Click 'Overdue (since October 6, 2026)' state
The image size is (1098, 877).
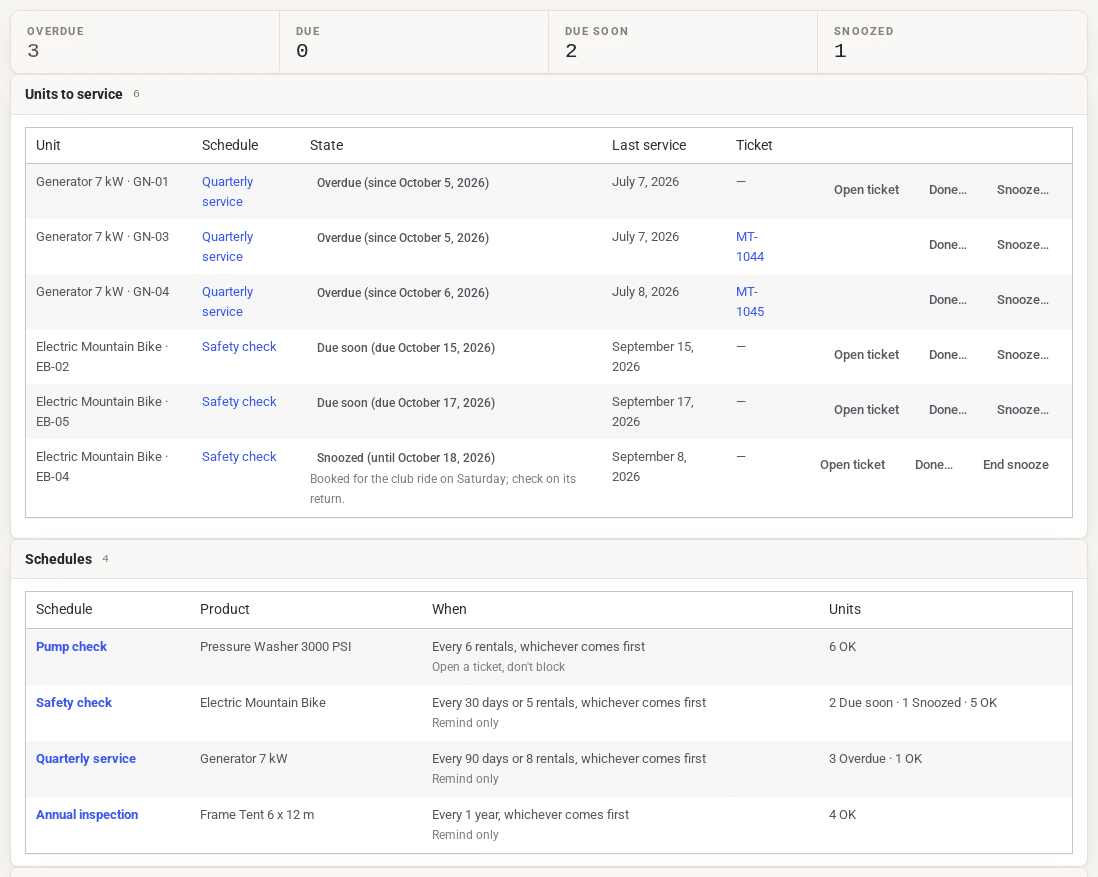point(403,293)
